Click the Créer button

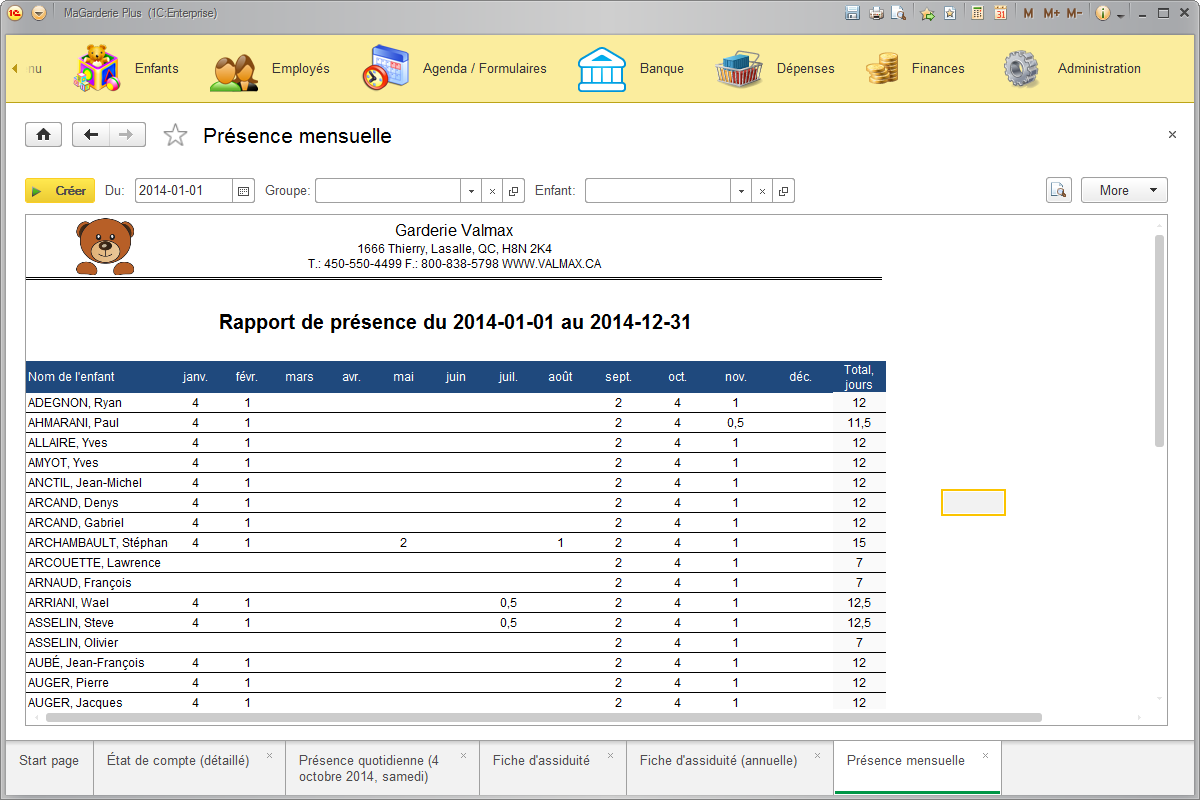[60, 190]
